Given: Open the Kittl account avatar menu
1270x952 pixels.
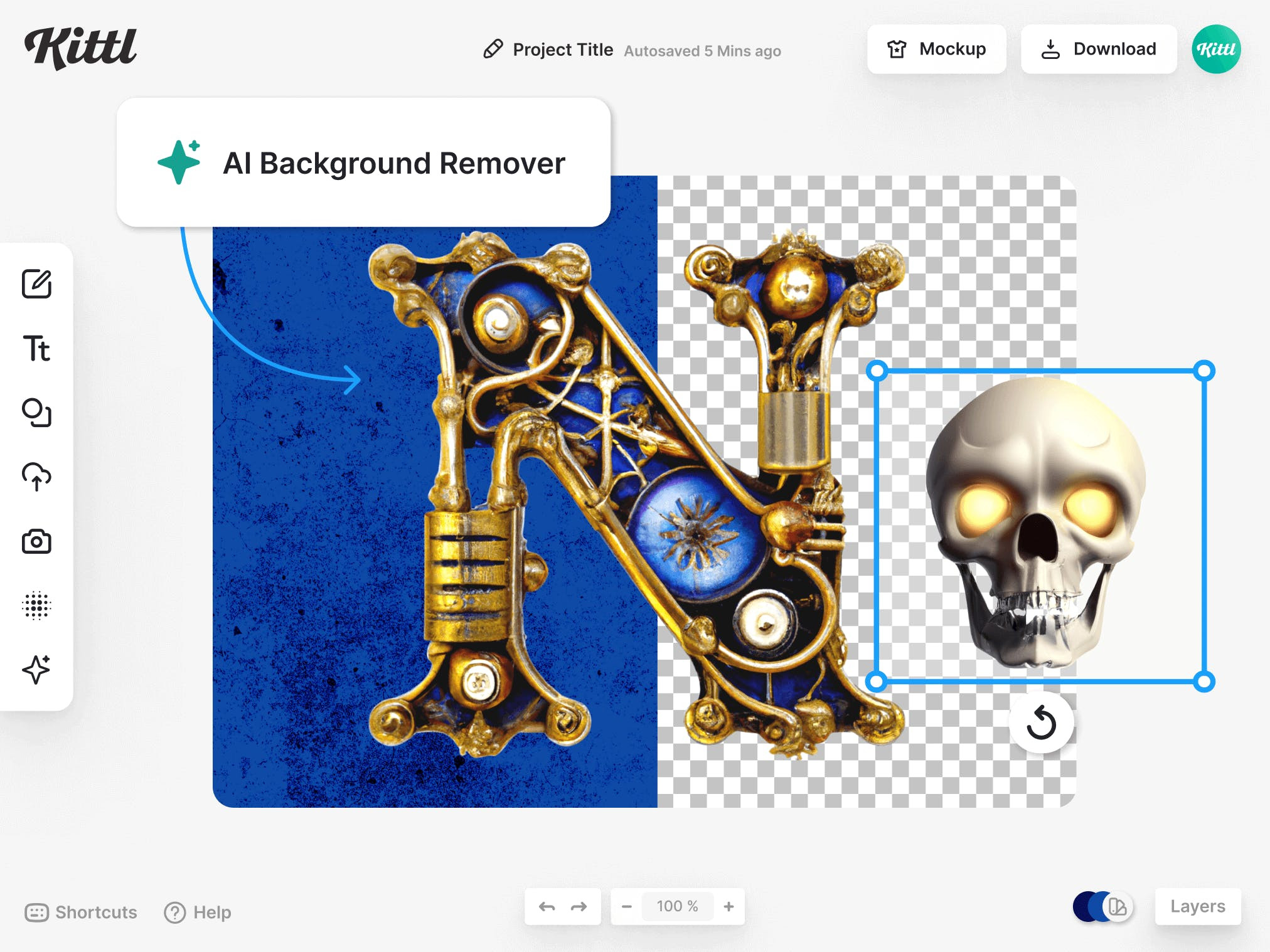Looking at the screenshot, I should point(1215,49).
